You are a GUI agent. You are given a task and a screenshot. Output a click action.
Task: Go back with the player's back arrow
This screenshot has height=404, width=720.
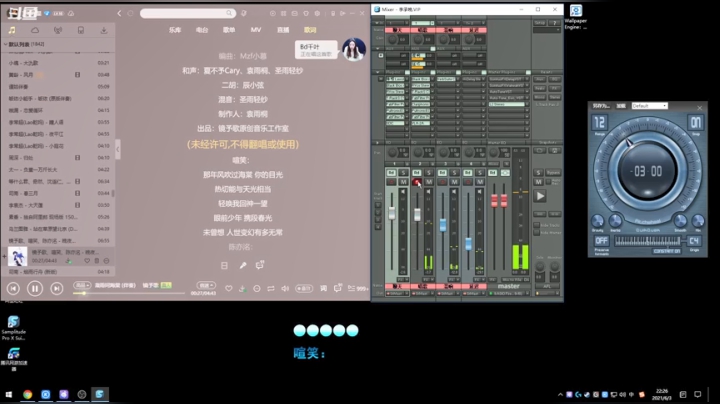click(119, 13)
